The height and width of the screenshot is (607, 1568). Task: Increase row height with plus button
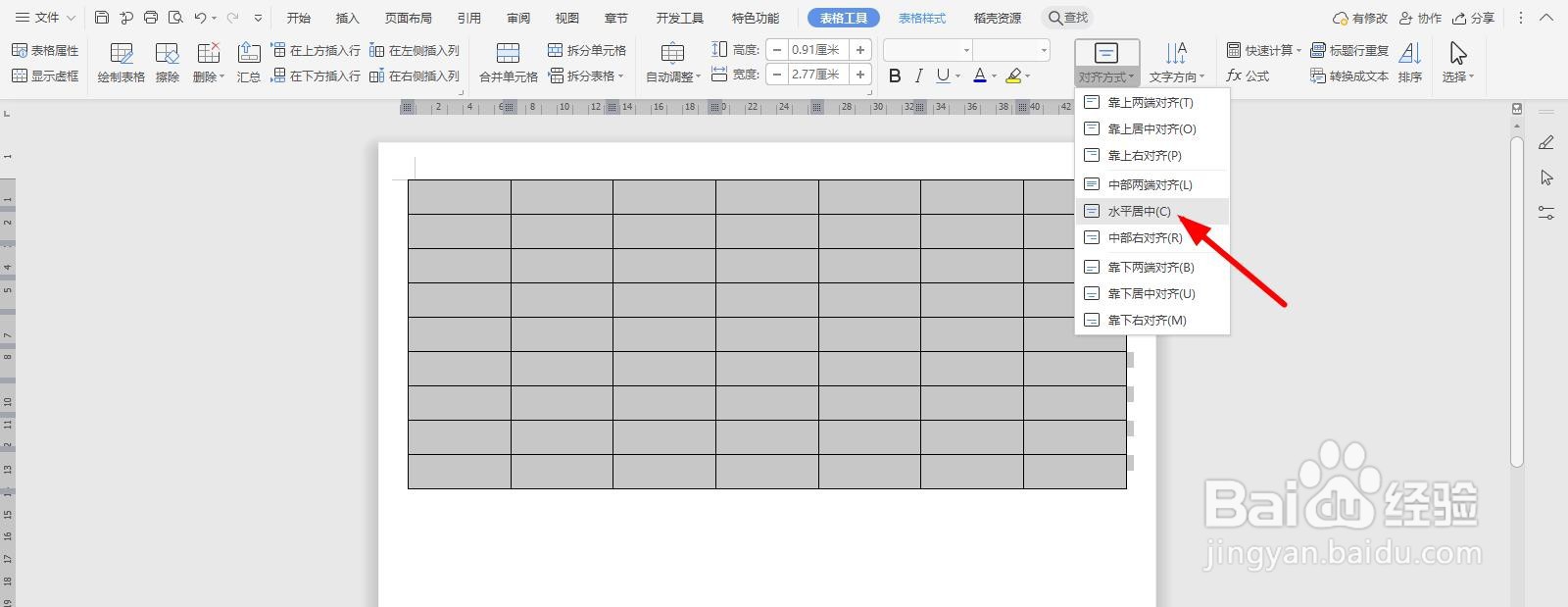pos(859,50)
